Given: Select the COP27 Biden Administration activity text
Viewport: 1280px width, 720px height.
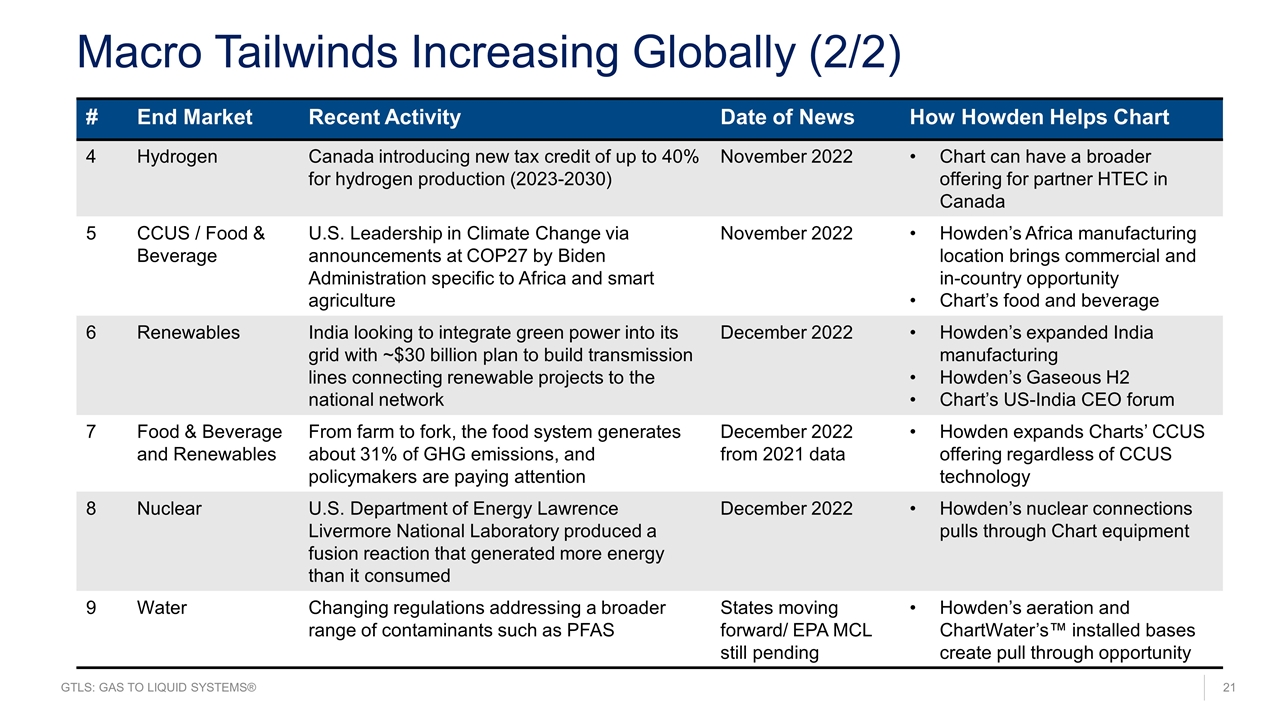Looking at the screenshot, I should pos(482,267).
